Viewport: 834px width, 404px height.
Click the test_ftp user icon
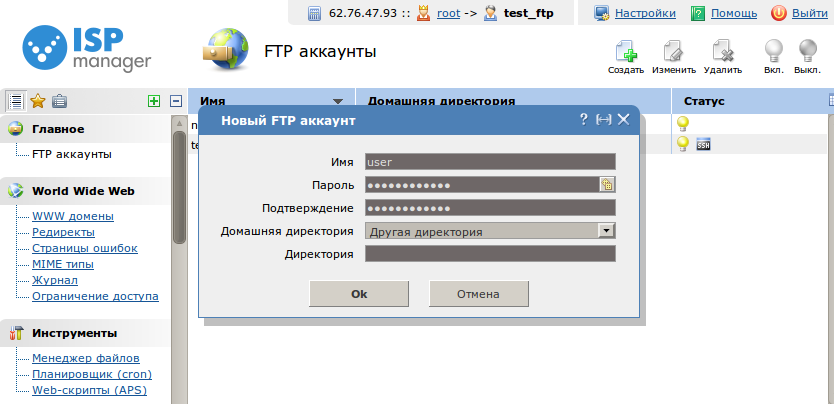pyautogui.click(x=490, y=13)
